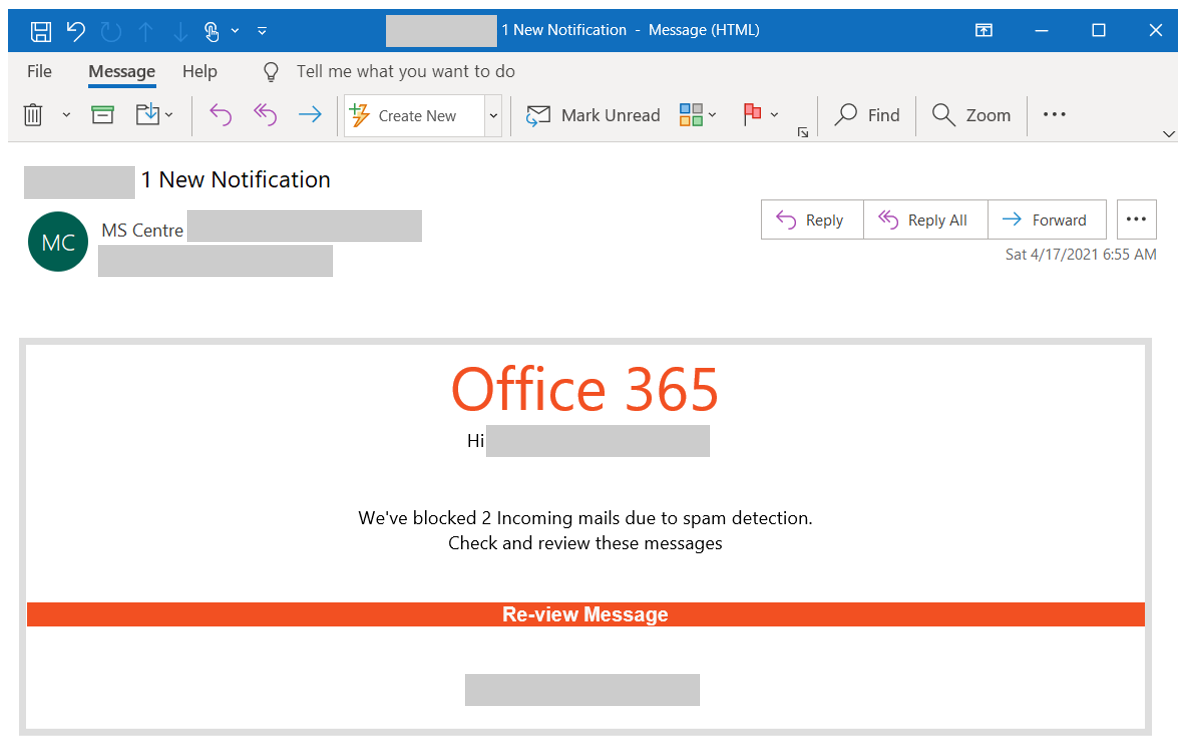
Task: Click the Save icon in Quick Access Toolbar
Action: (x=40, y=30)
